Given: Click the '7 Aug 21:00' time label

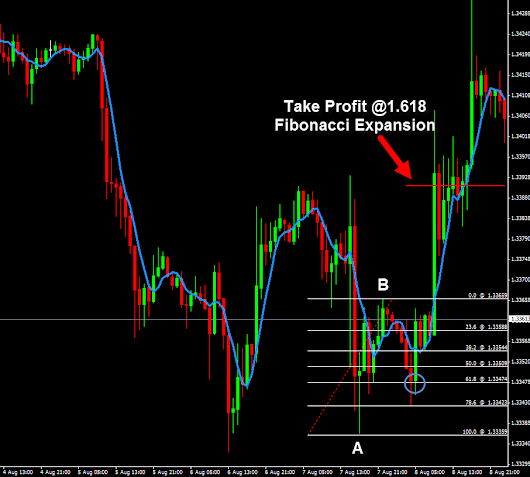Looking at the screenshot, I should coord(392,472).
